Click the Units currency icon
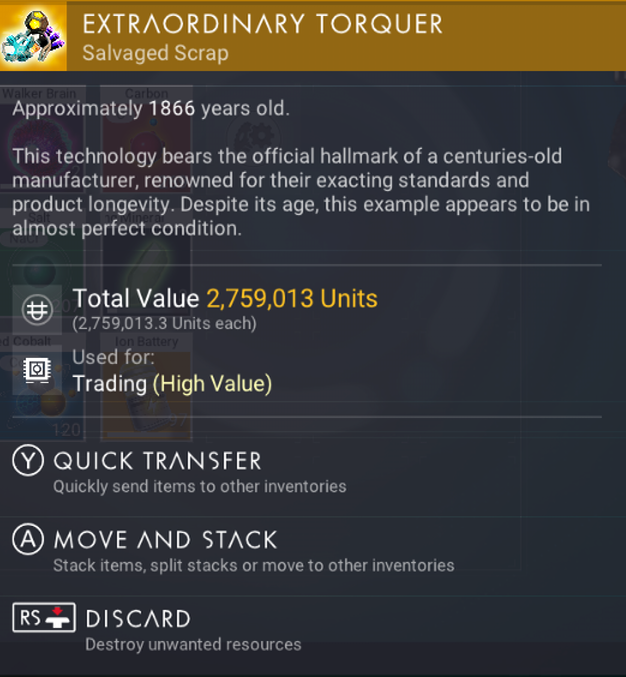The image size is (626, 677). (x=37, y=310)
